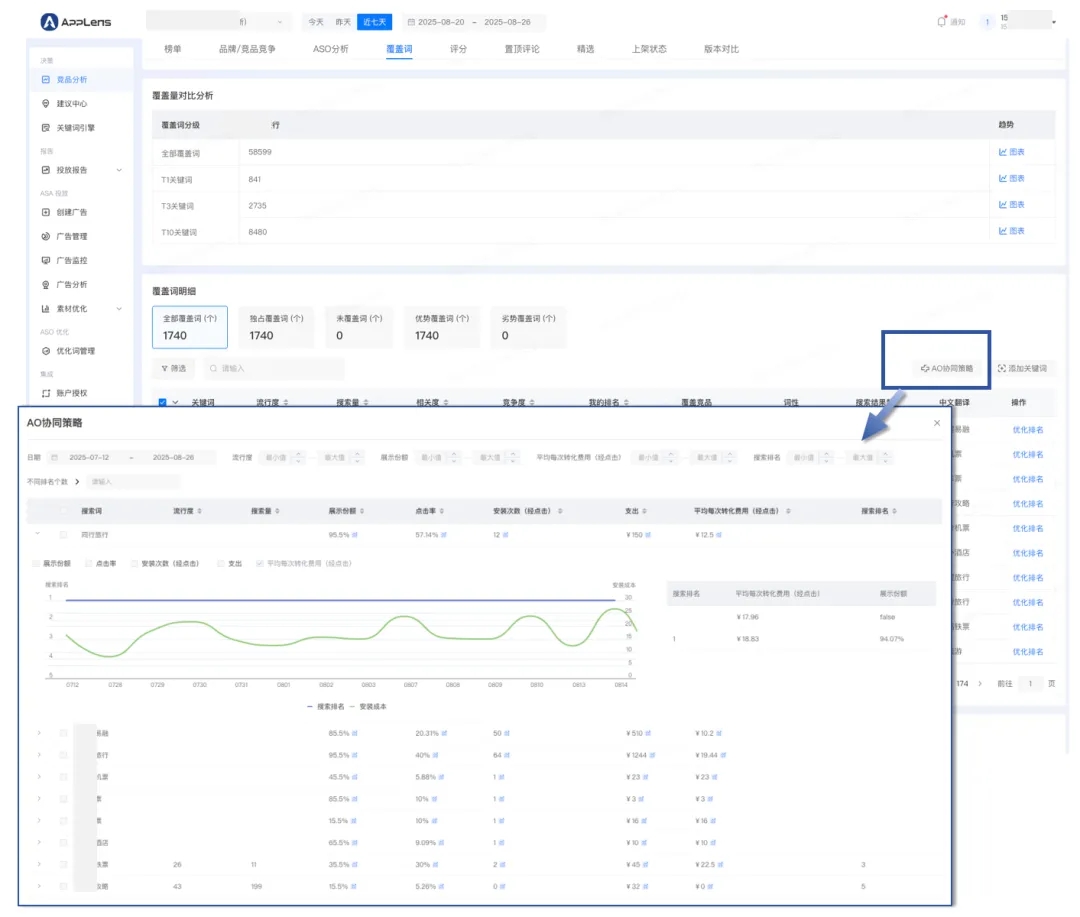Image resolution: width=1080 pixels, height=917 pixels.
Task: Click the 优化词管理 sidebar icon
Action: click(x=46, y=351)
